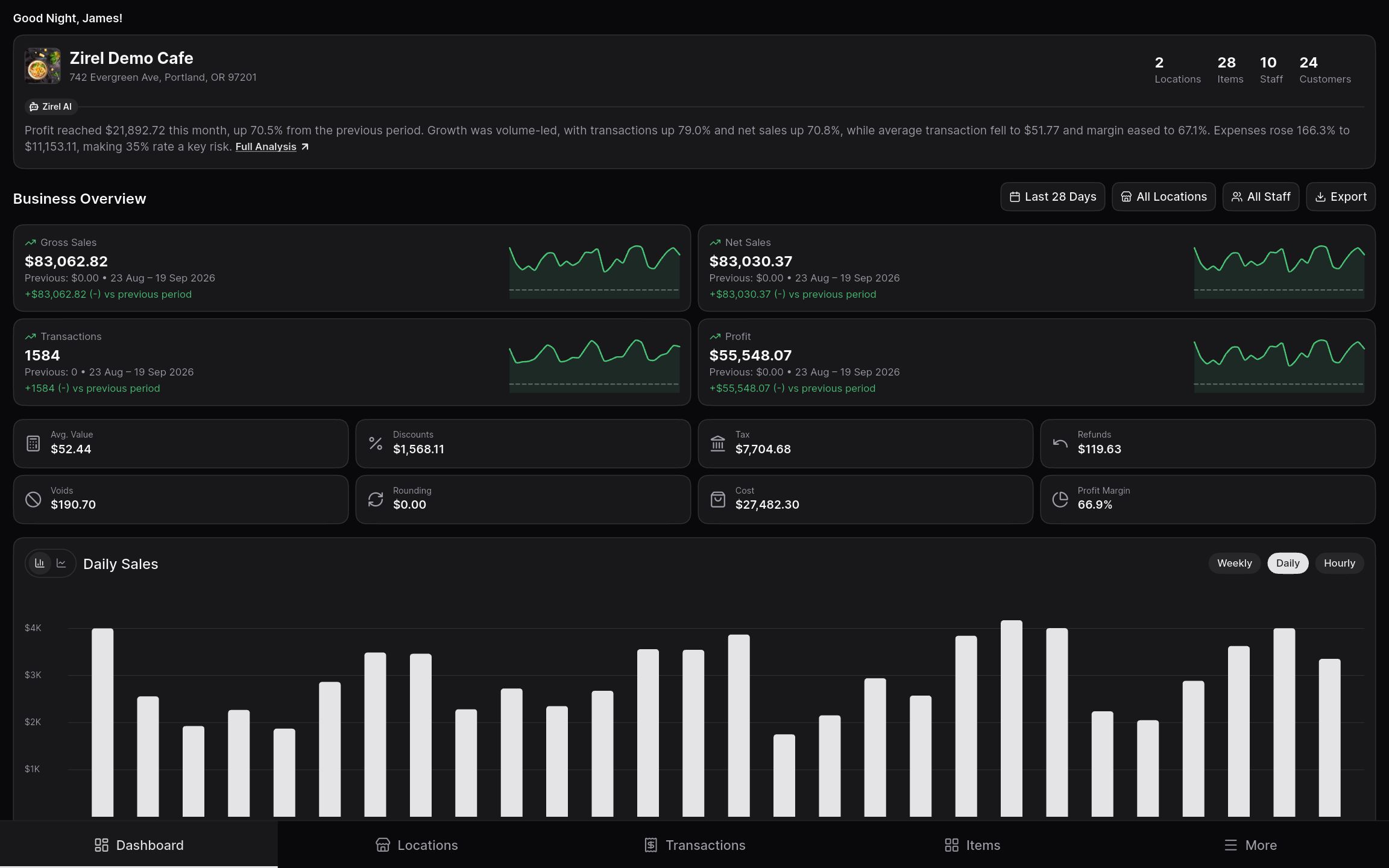1389x868 pixels.
Task: Go to the Items tab
Action: pyautogui.click(x=972, y=845)
